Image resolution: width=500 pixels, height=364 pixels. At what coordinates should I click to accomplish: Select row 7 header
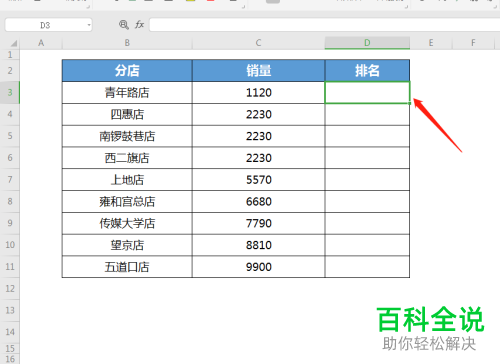[x=10, y=180]
